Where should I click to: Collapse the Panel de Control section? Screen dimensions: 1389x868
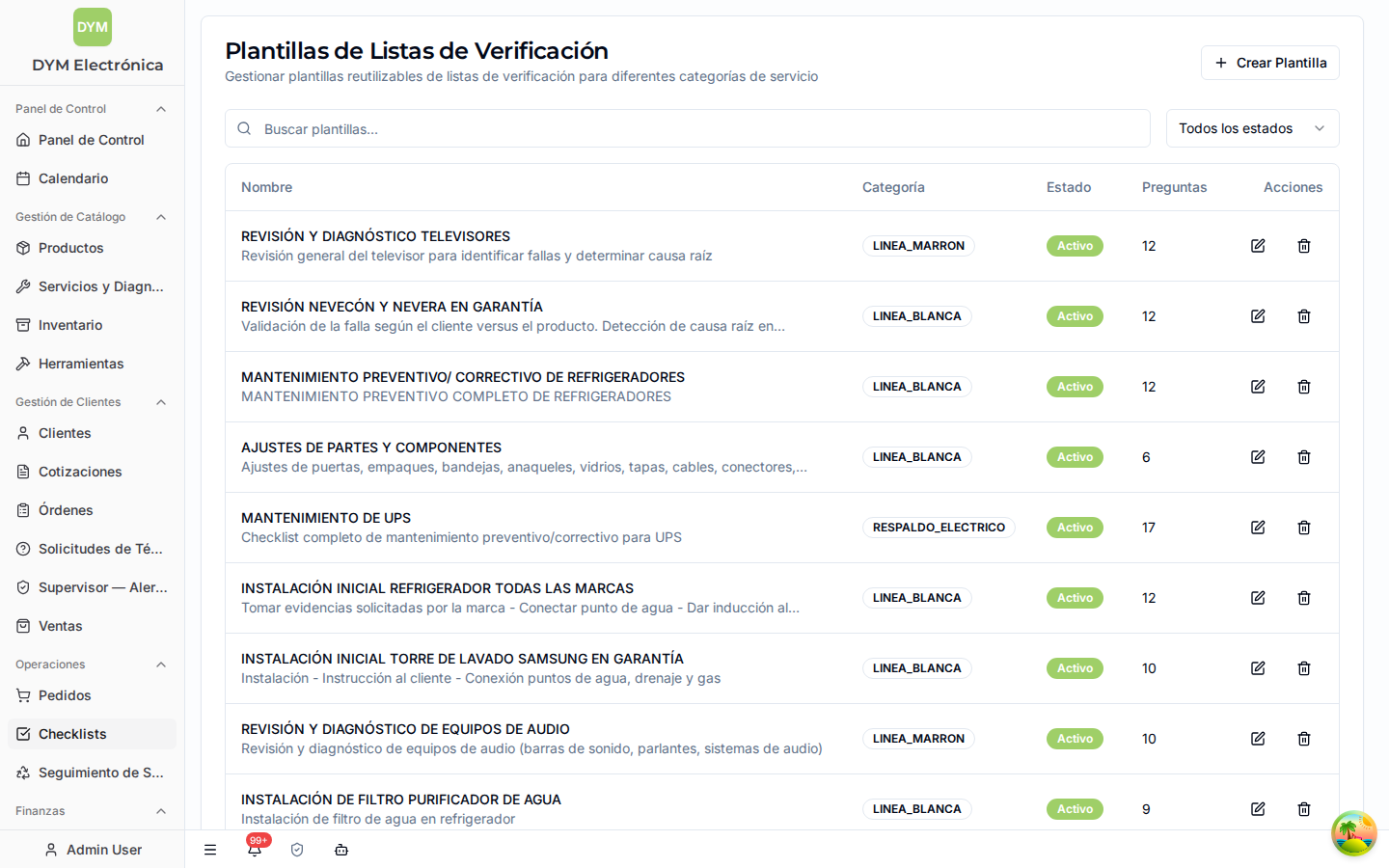[161, 109]
